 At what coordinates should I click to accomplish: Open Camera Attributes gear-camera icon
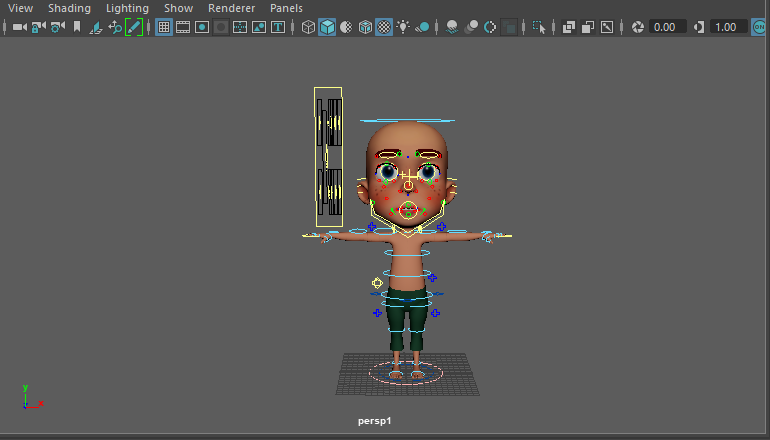point(57,27)
